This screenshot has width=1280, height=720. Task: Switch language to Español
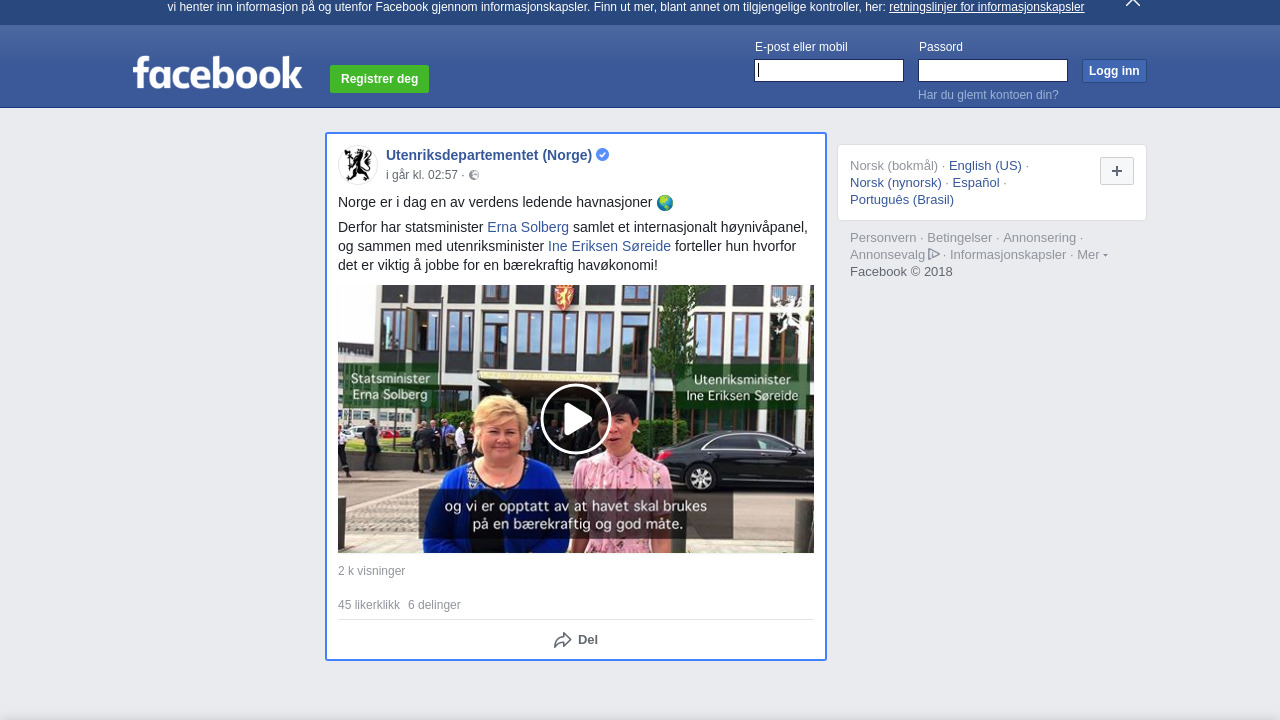(x=976, y=182)
